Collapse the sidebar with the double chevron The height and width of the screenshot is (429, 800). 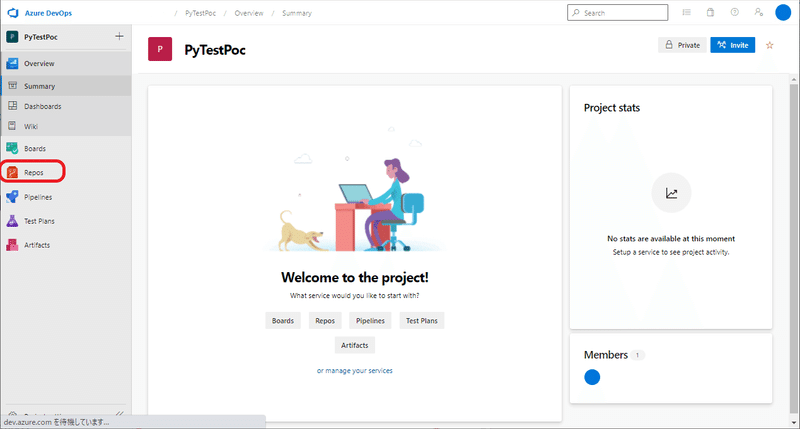(x=119, y=414)
